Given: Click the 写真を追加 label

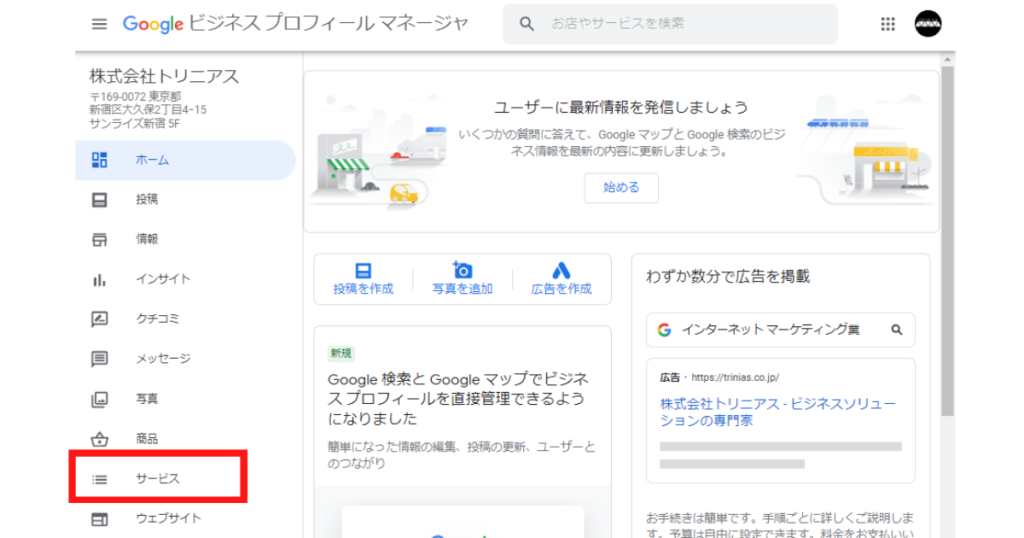Looking at the screenshot, I should point(462,289).
